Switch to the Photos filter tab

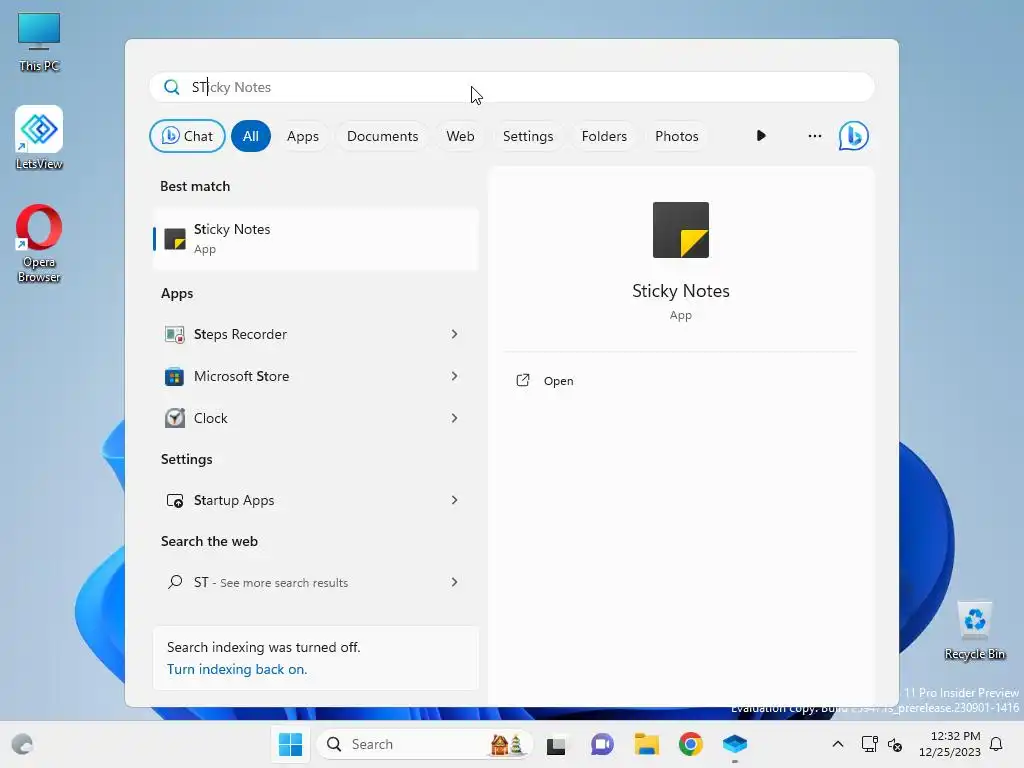[677, 136]
